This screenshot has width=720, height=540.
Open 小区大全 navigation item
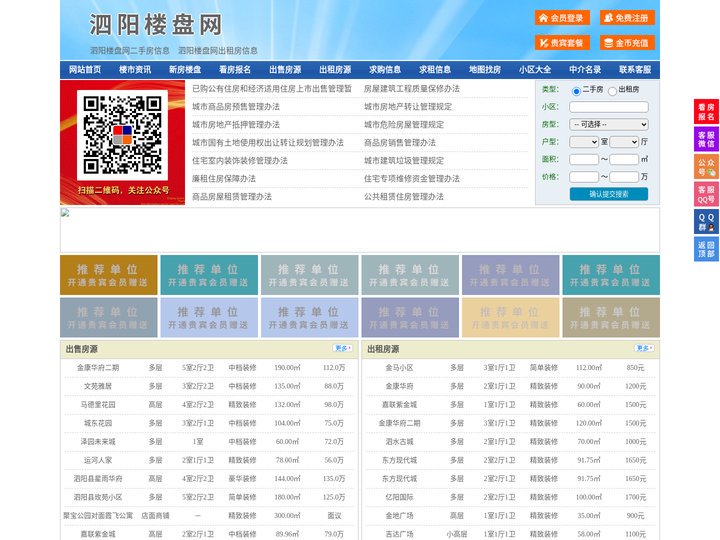coord(535,70)
